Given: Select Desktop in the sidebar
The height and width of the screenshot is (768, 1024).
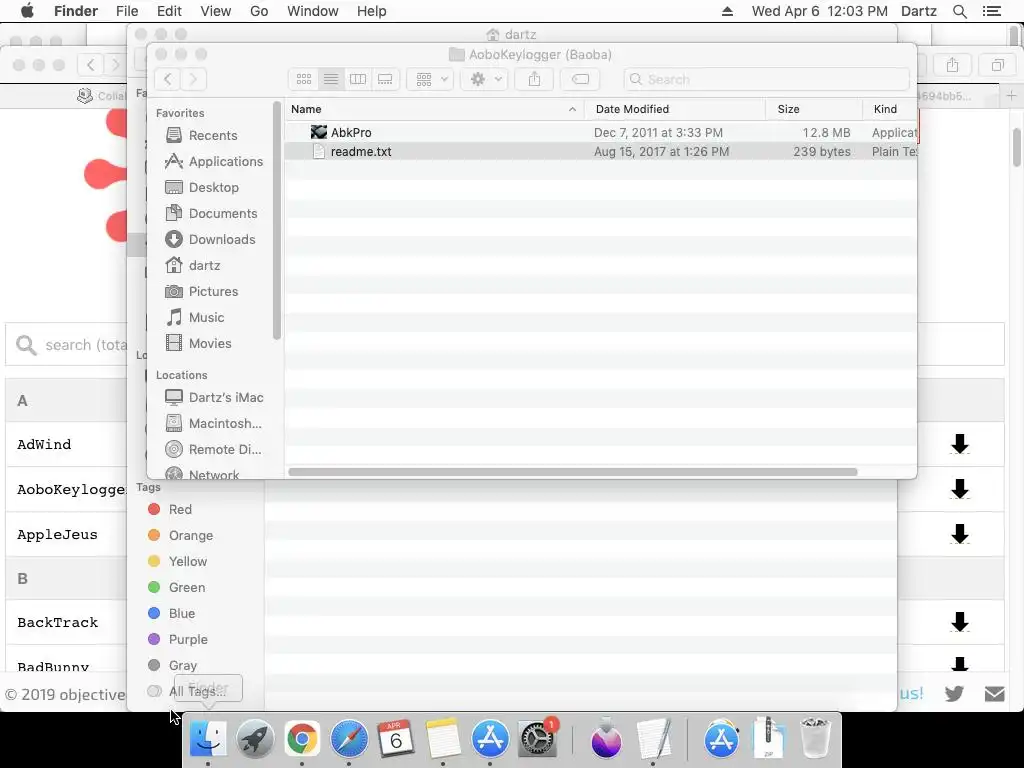Looking at the screenshot, I should [202, 187].
